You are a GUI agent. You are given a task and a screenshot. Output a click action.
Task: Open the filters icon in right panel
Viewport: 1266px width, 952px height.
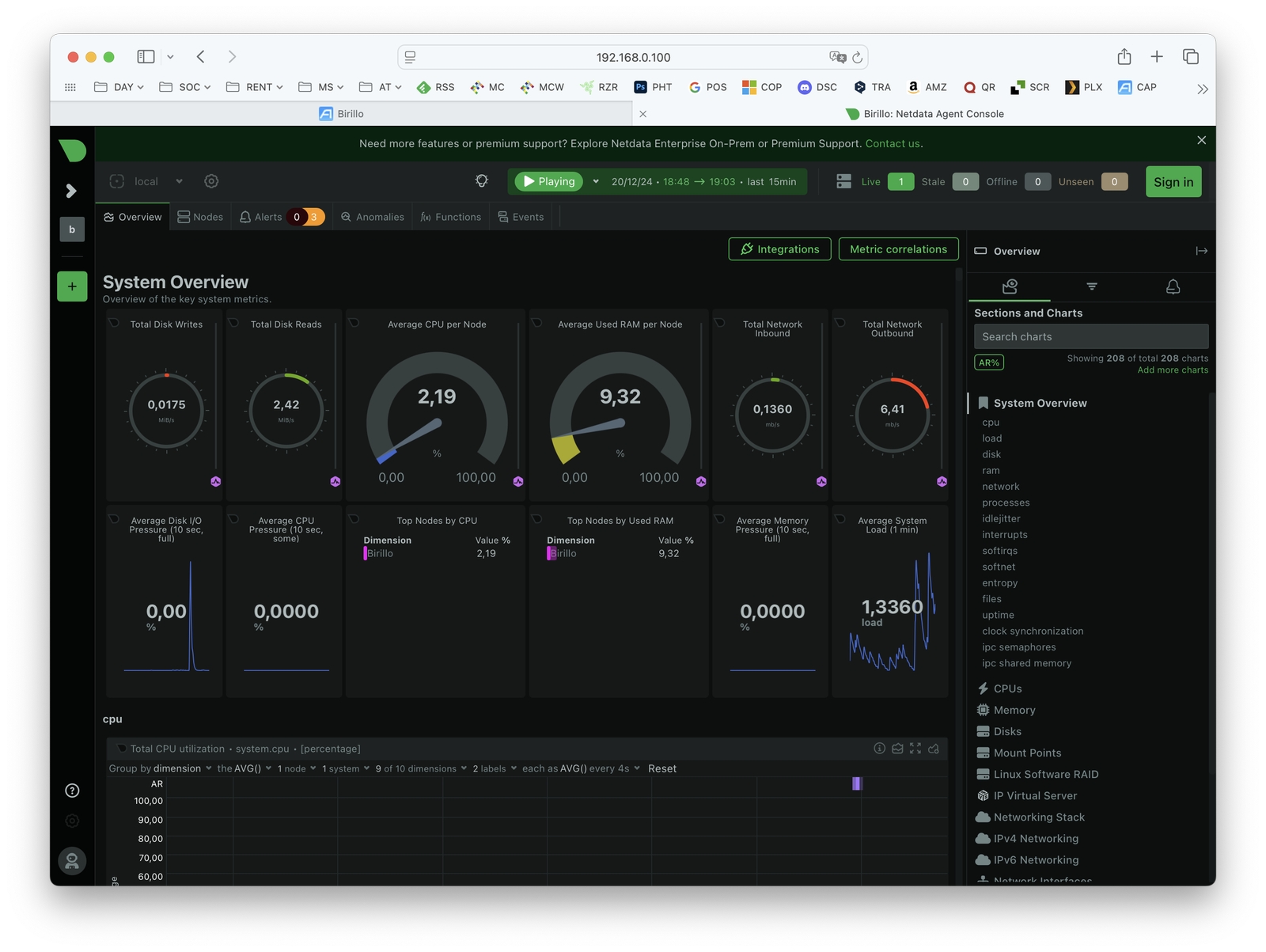(x=1091, y=286)
